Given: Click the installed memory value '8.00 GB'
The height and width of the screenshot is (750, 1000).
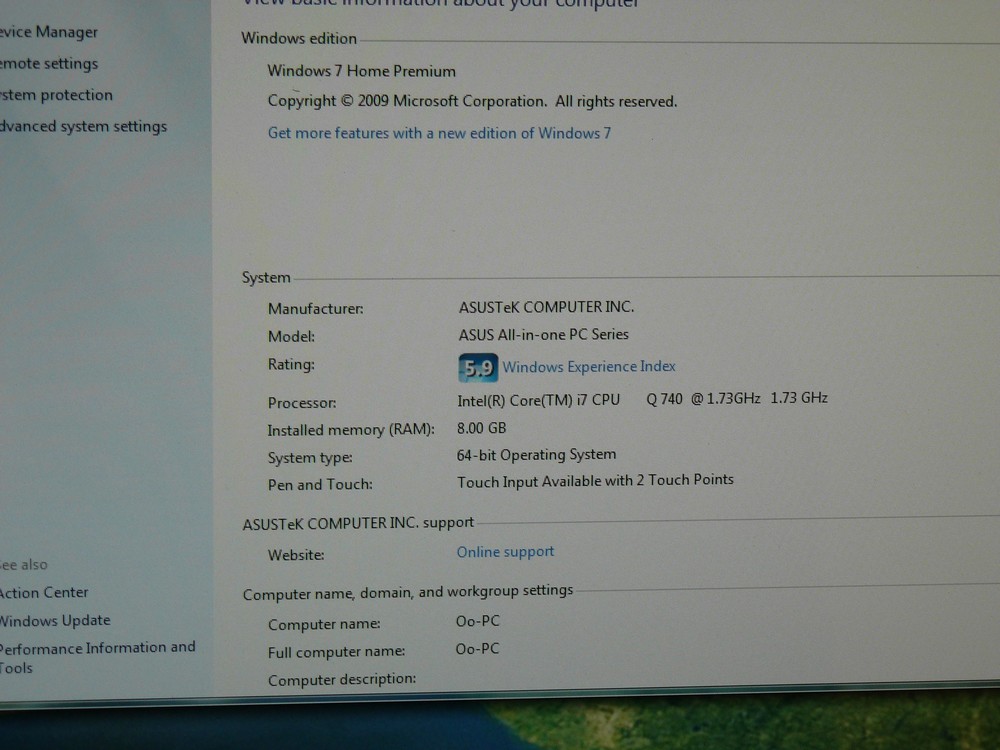Looking at the screenshot, I should point(482,428).
